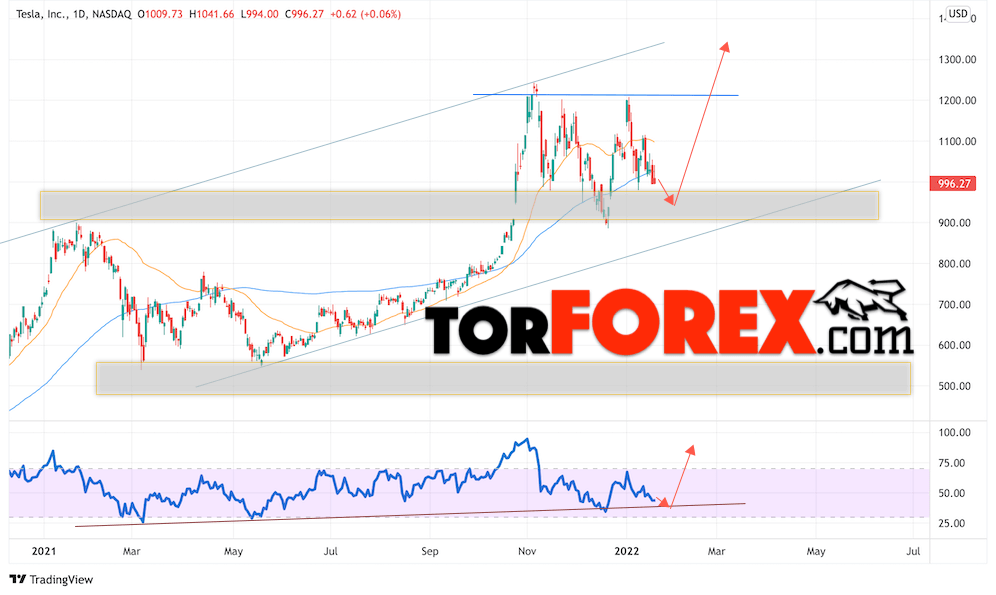Click the 900.00 price axis label

(x=957, y=223)
